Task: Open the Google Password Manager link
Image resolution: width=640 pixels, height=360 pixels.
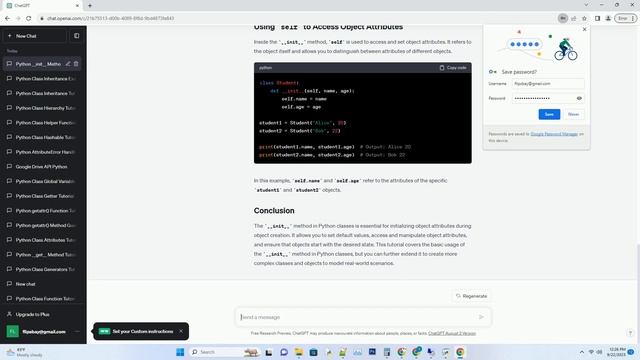Action: (x=554, y=134)
